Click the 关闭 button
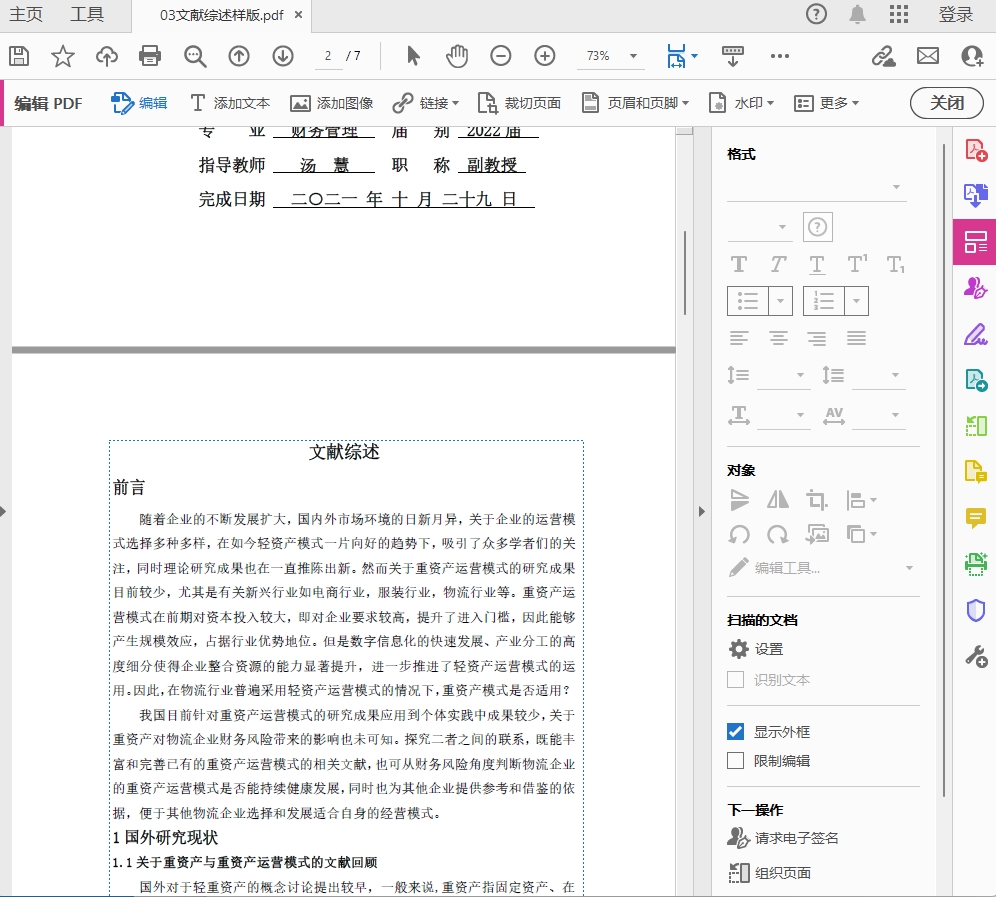This screenshot has width=996, height=897. (946, 103)
